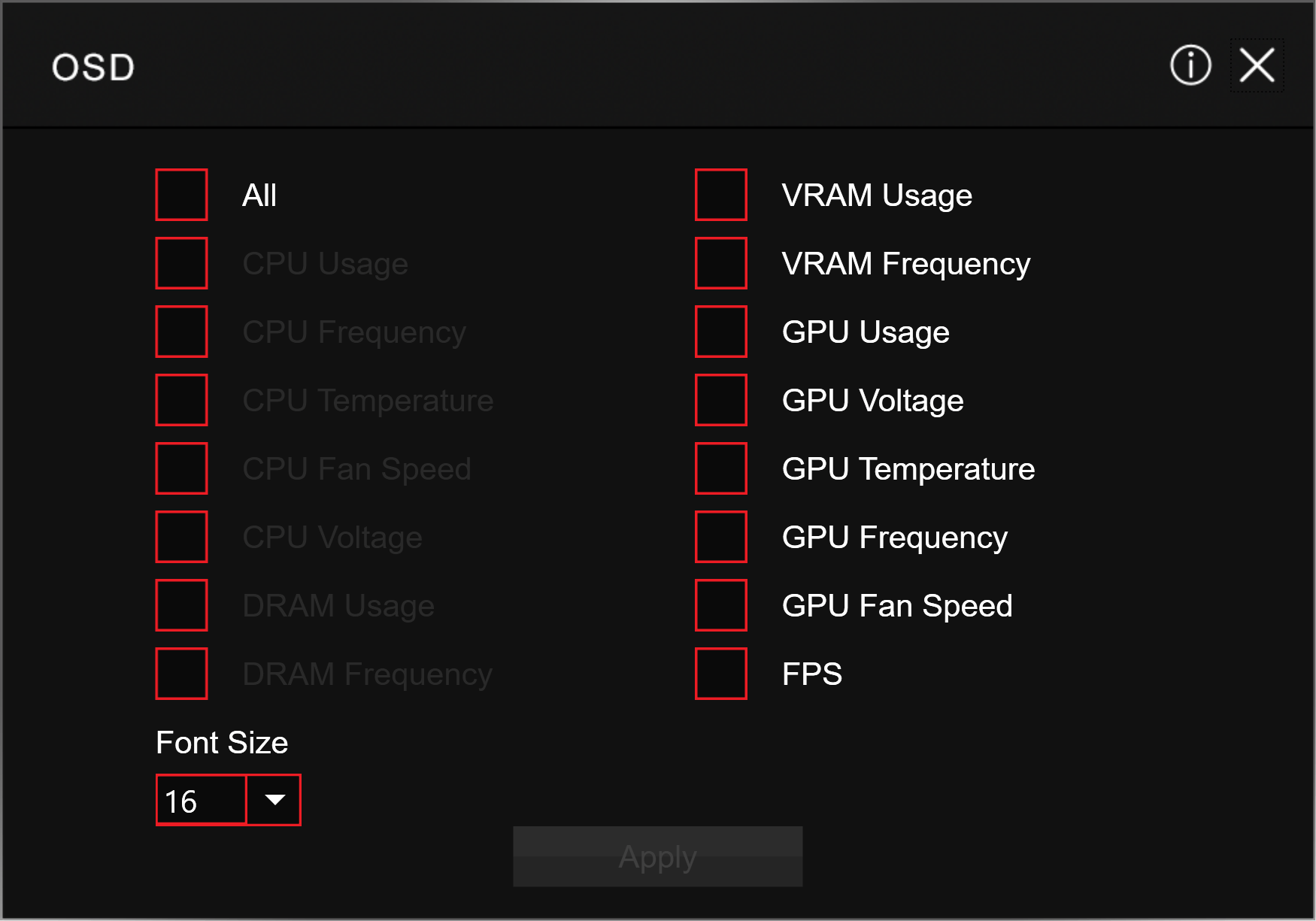Image resolution: width=1316 pixels, height=921 pixels.
Task: Check the CPU Voltage checkbox
Action: click(x=181, y=537)
